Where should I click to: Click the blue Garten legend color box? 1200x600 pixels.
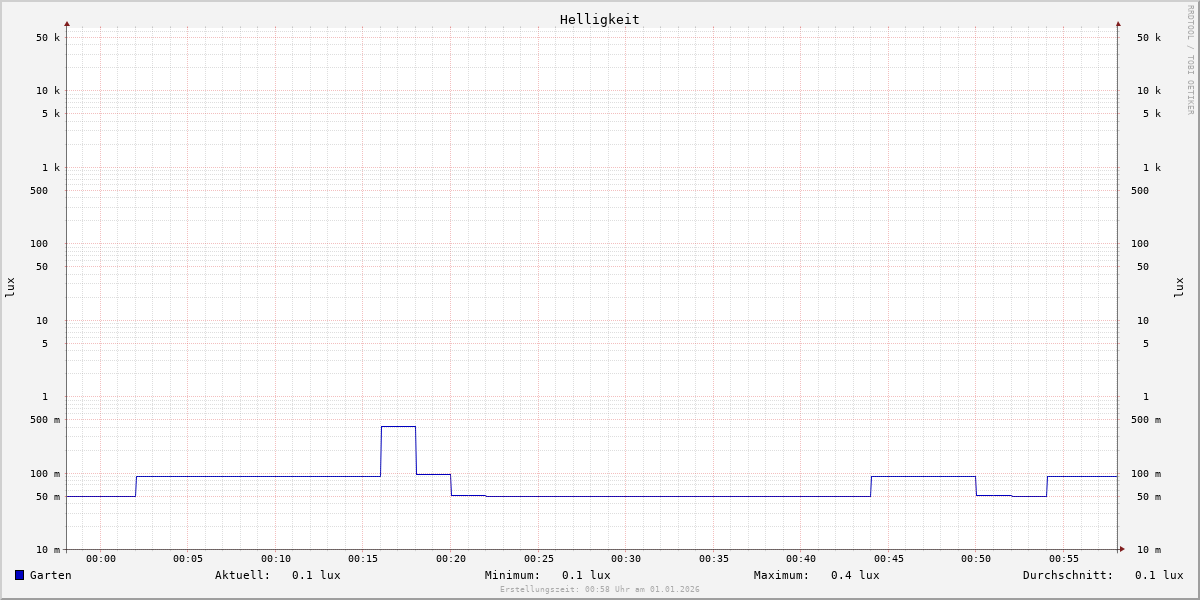tap(19, 575)
